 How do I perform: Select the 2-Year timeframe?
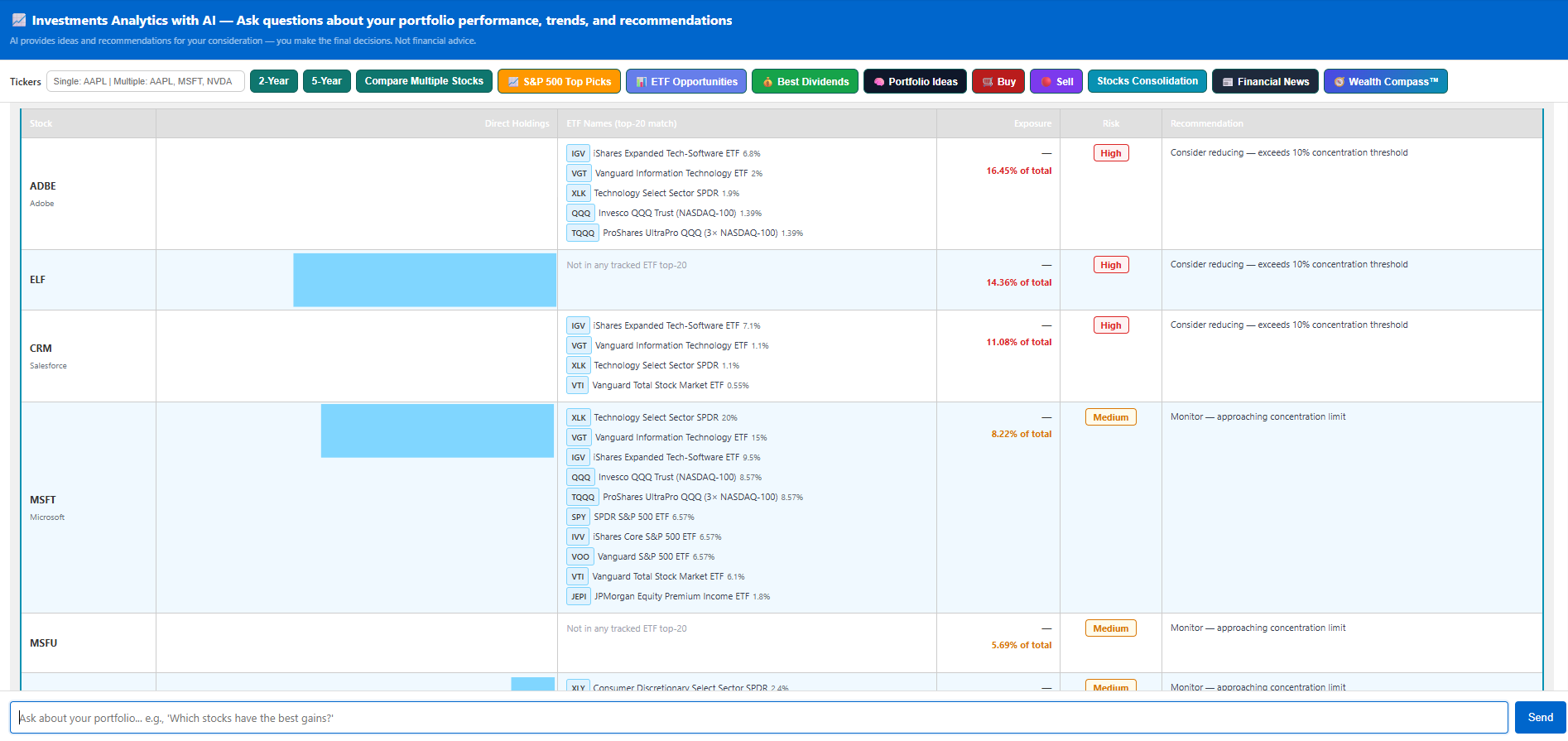tap(273, 81)
